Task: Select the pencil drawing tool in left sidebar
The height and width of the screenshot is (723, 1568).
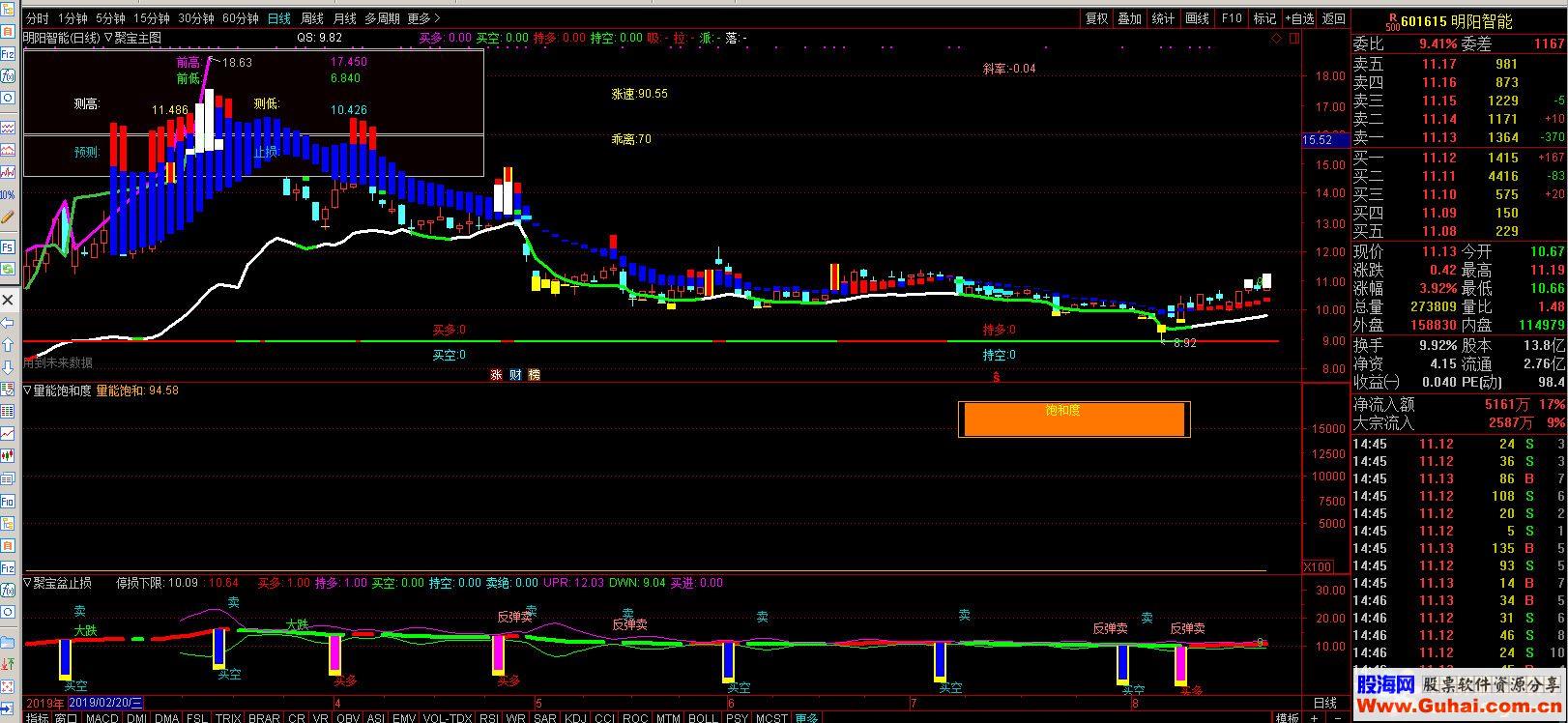Action: point(8,218)
